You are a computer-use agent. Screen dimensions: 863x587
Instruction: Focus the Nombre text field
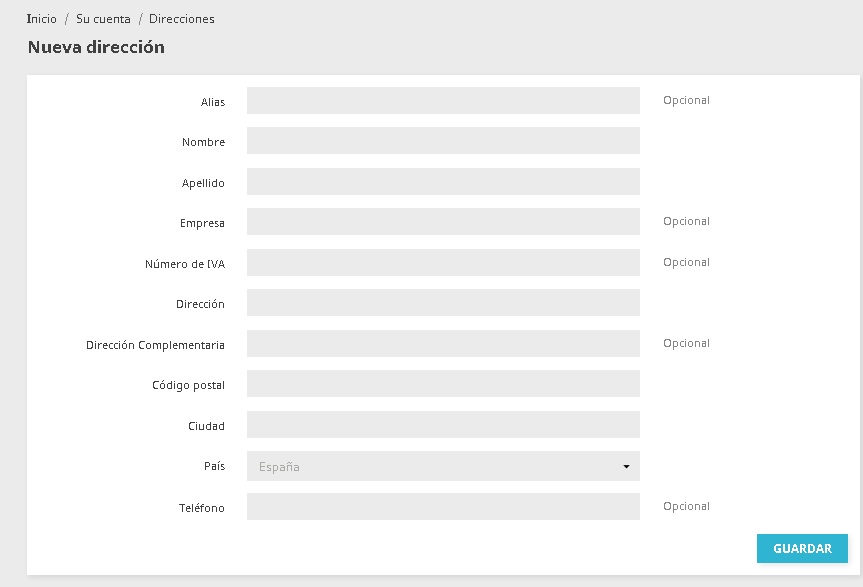443,141
